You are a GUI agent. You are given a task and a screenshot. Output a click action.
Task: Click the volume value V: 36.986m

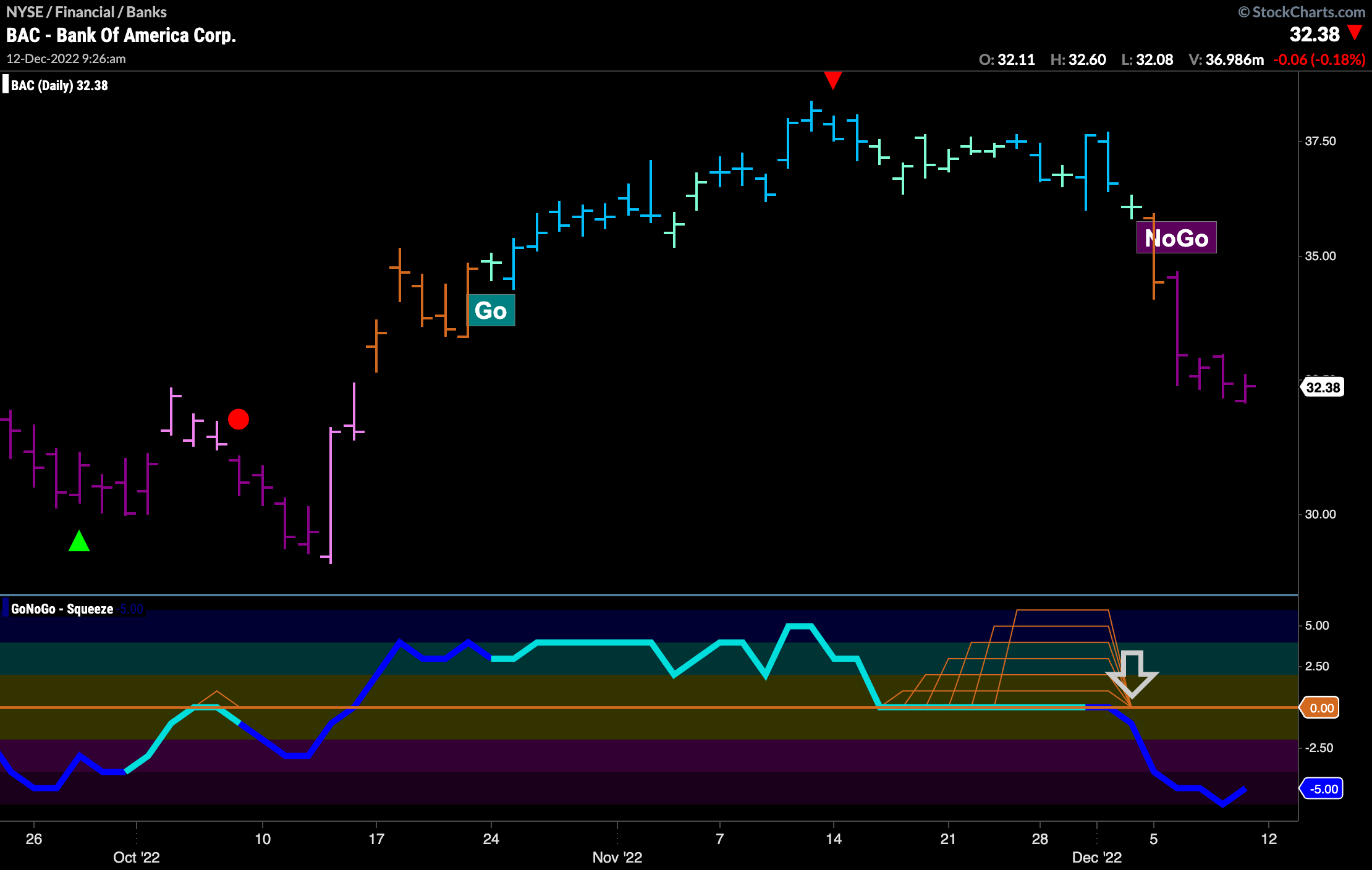tap(1226, 60)
